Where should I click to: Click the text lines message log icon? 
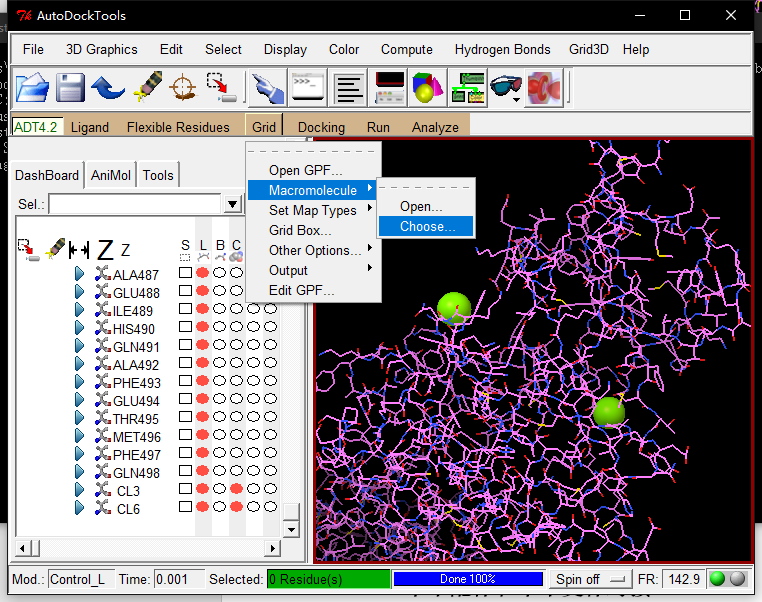click(348, 88)
